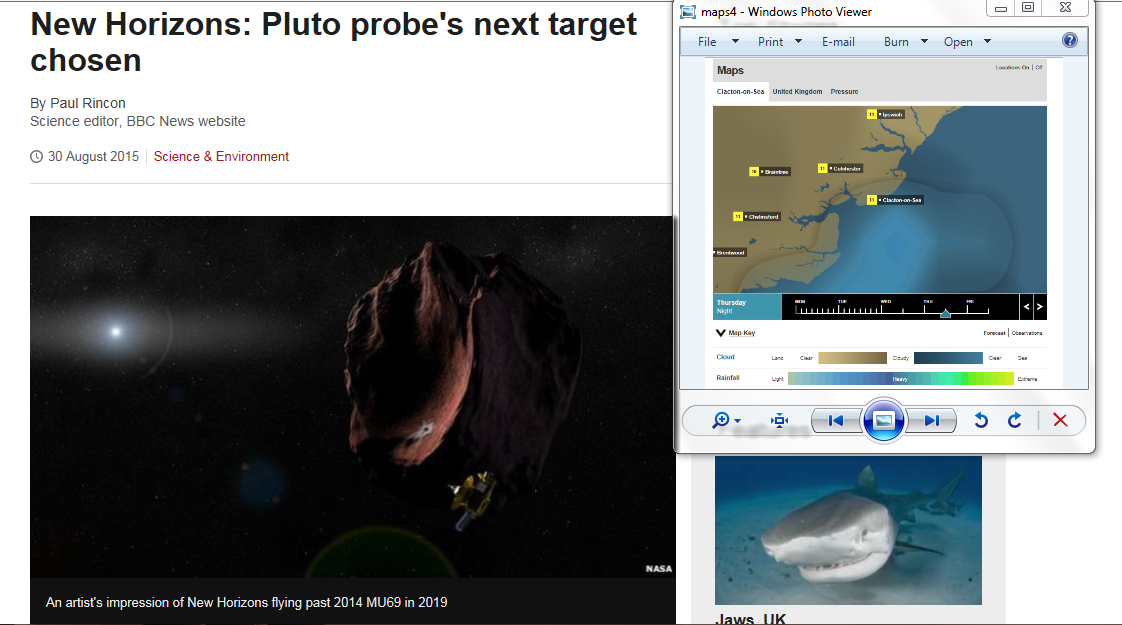Open the Science & Environment link
The width and height of the screenshot is (1122, 625).
click(221, 157)
